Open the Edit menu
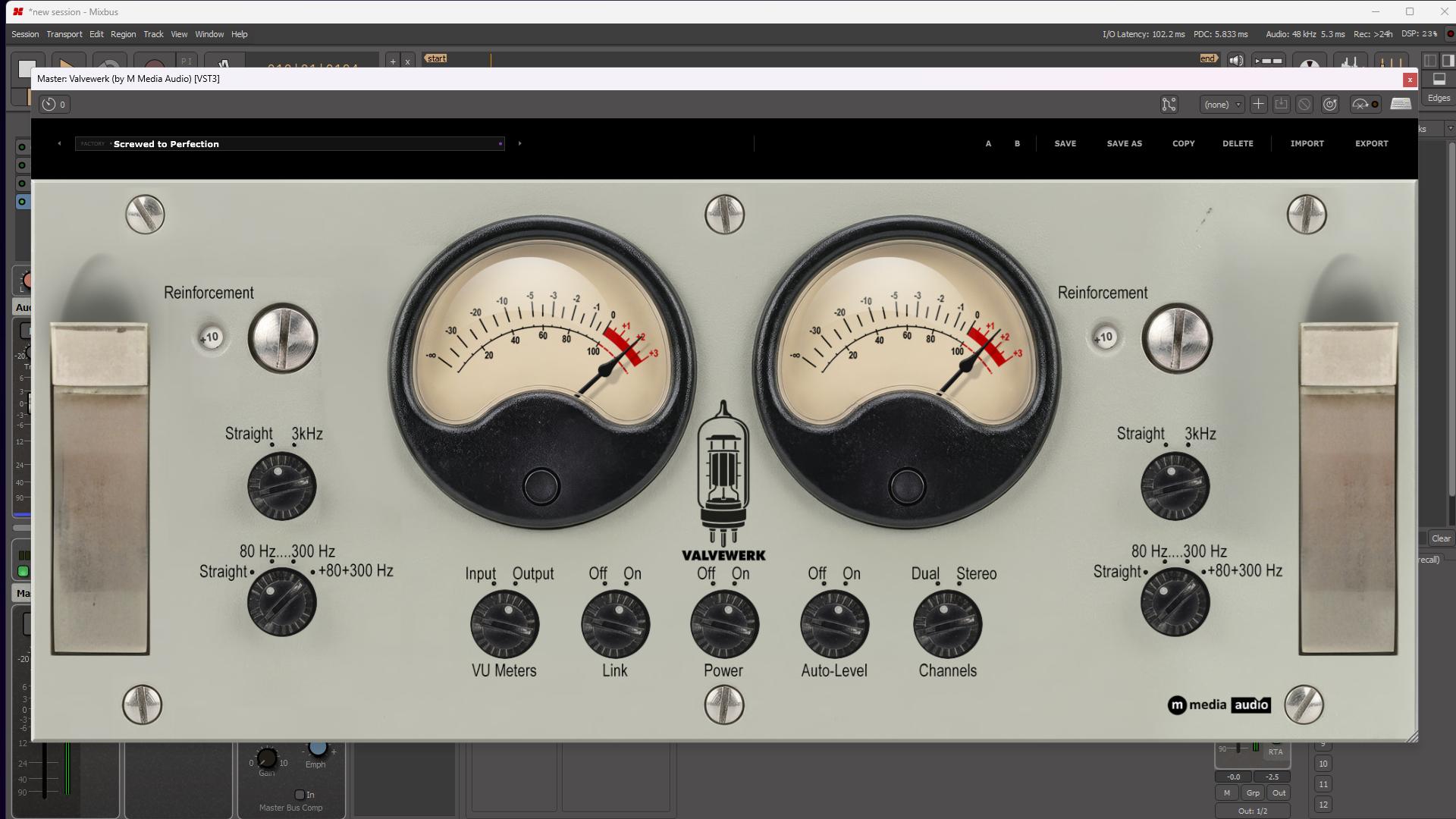This screenshot has height=819, width=1456. 96,34
